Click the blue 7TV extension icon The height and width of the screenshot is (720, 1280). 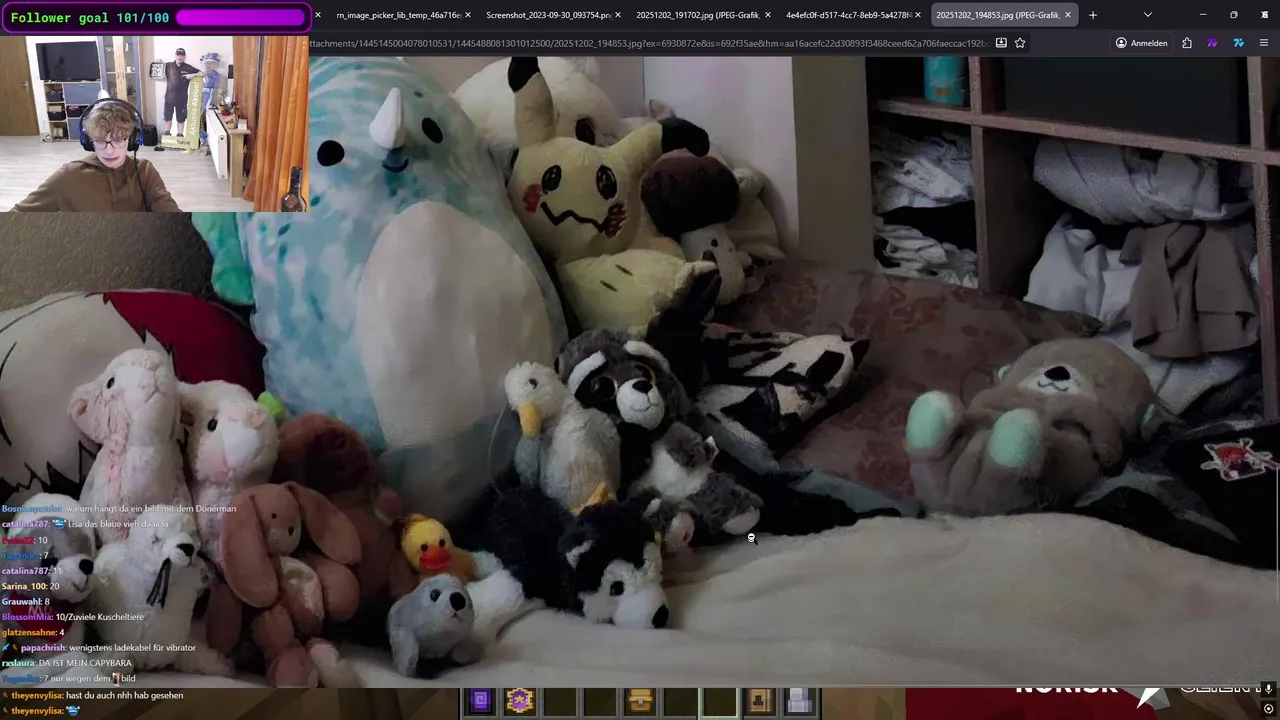point(1238,43)
